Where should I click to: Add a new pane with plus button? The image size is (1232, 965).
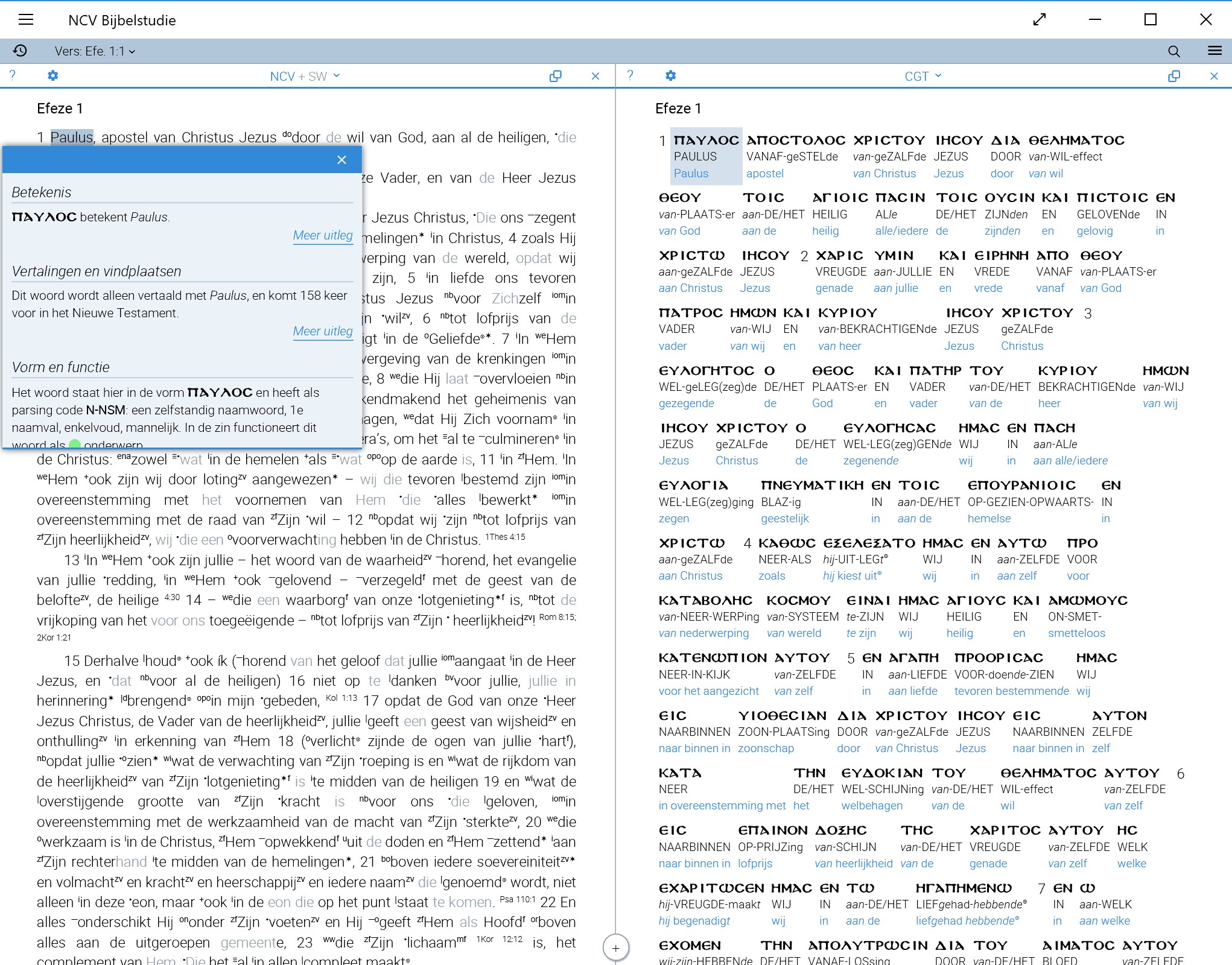(x=615, y=948)
